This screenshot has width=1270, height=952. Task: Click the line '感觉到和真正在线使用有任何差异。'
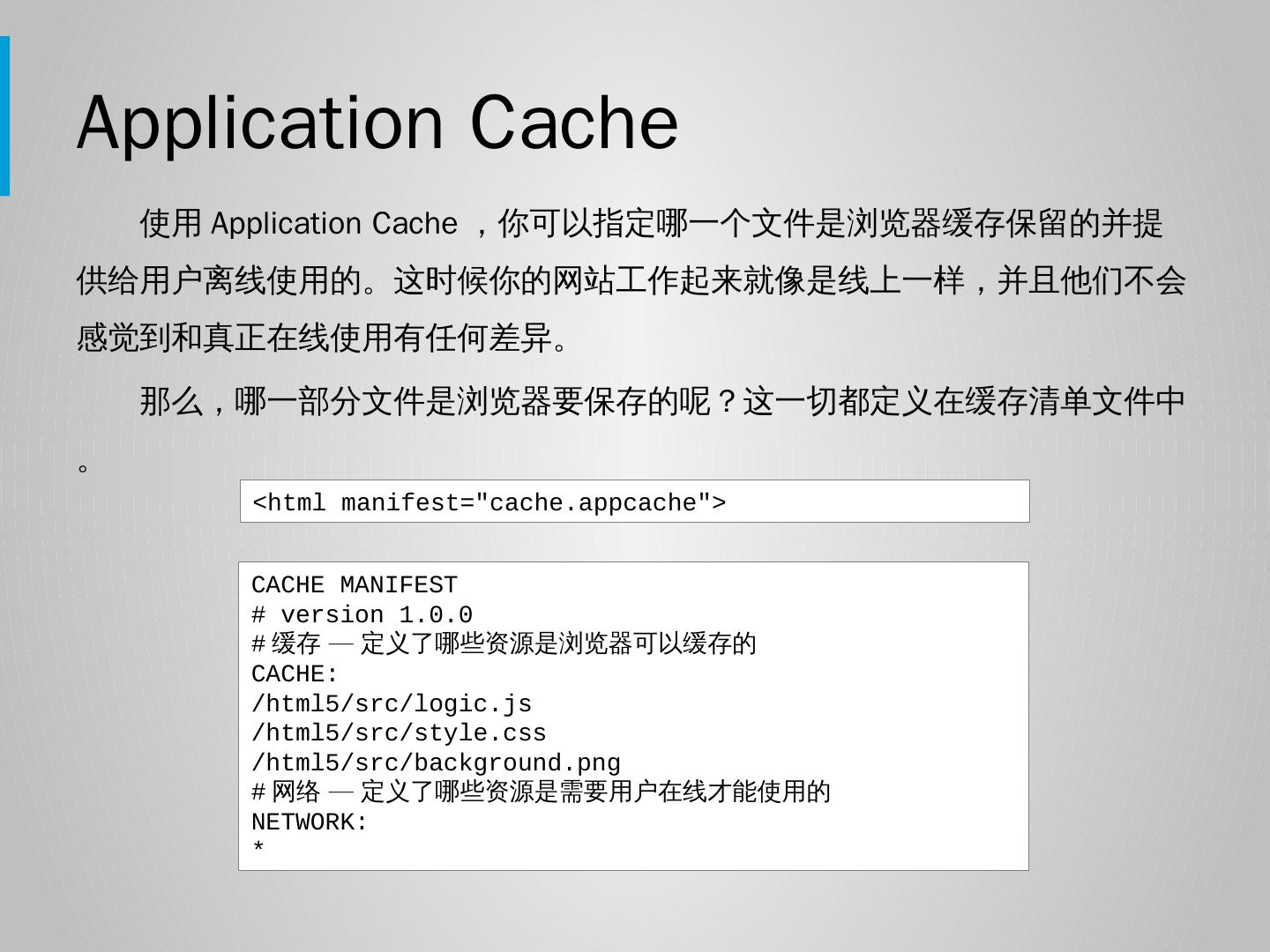(325, 338)
